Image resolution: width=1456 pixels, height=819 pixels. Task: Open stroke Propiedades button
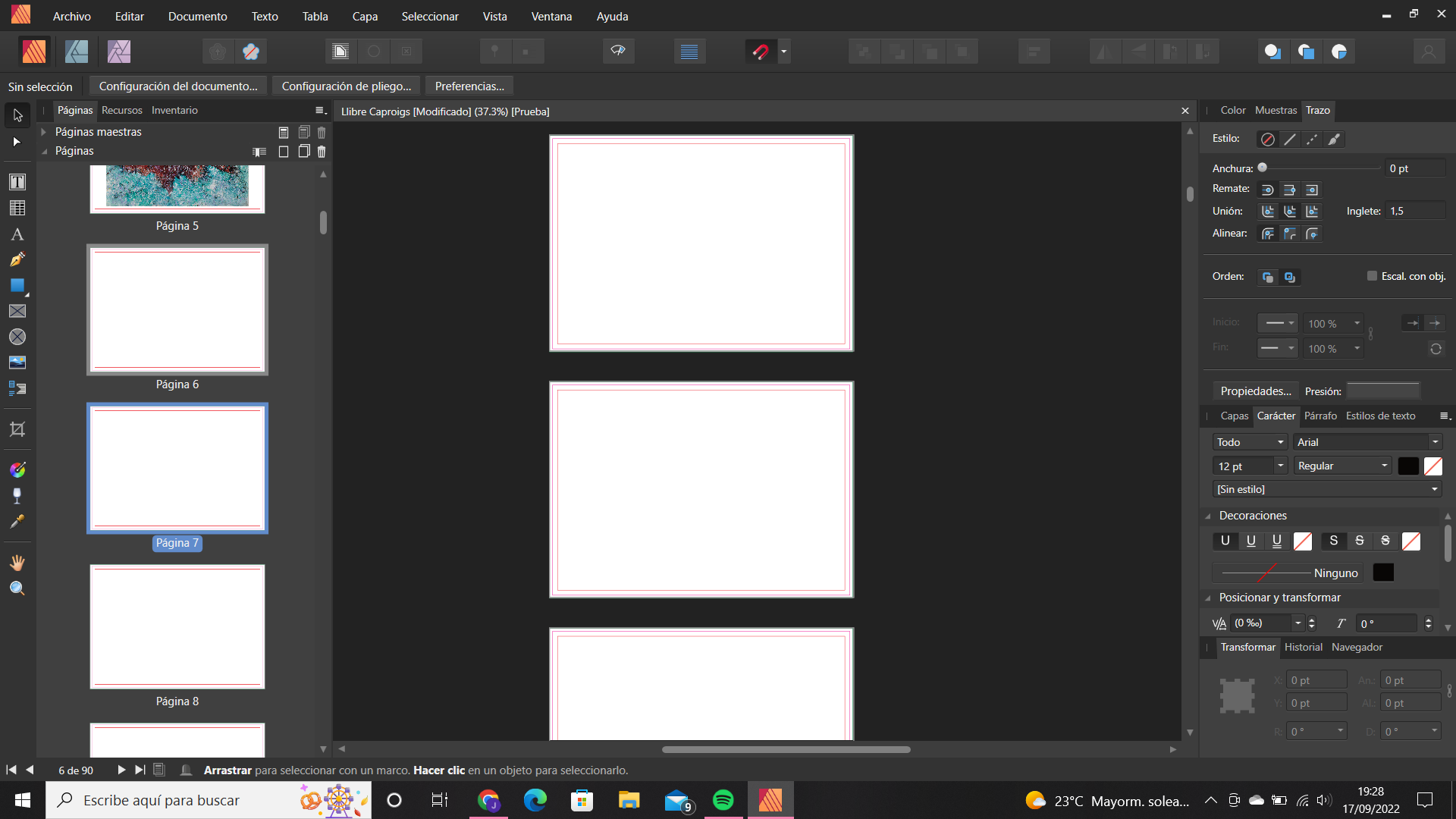coord(1256,391)
